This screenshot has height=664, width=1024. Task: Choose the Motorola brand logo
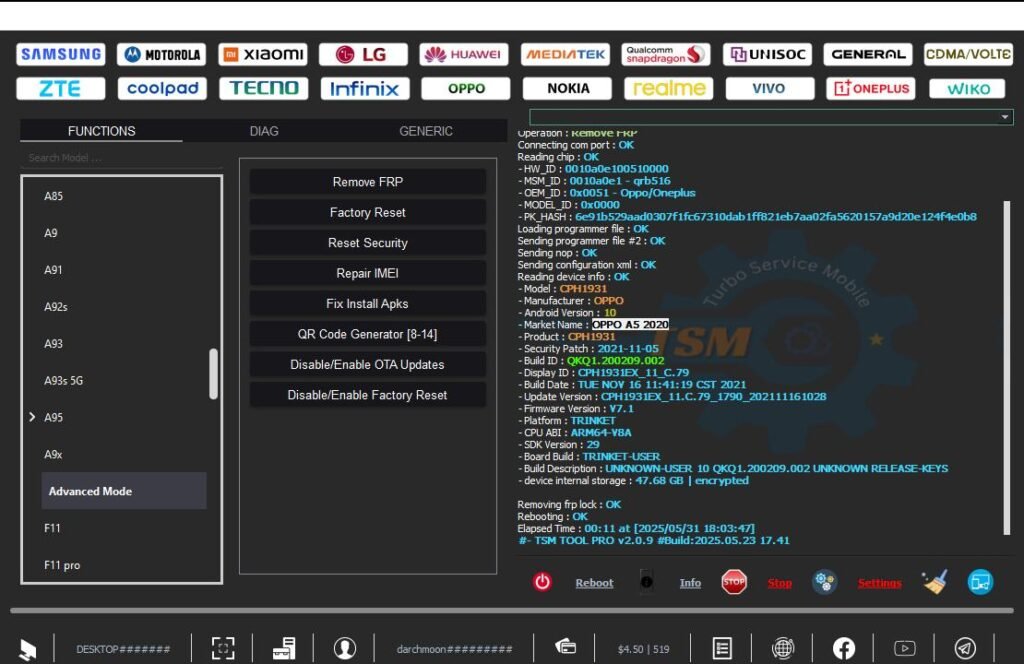coord(162,54)
